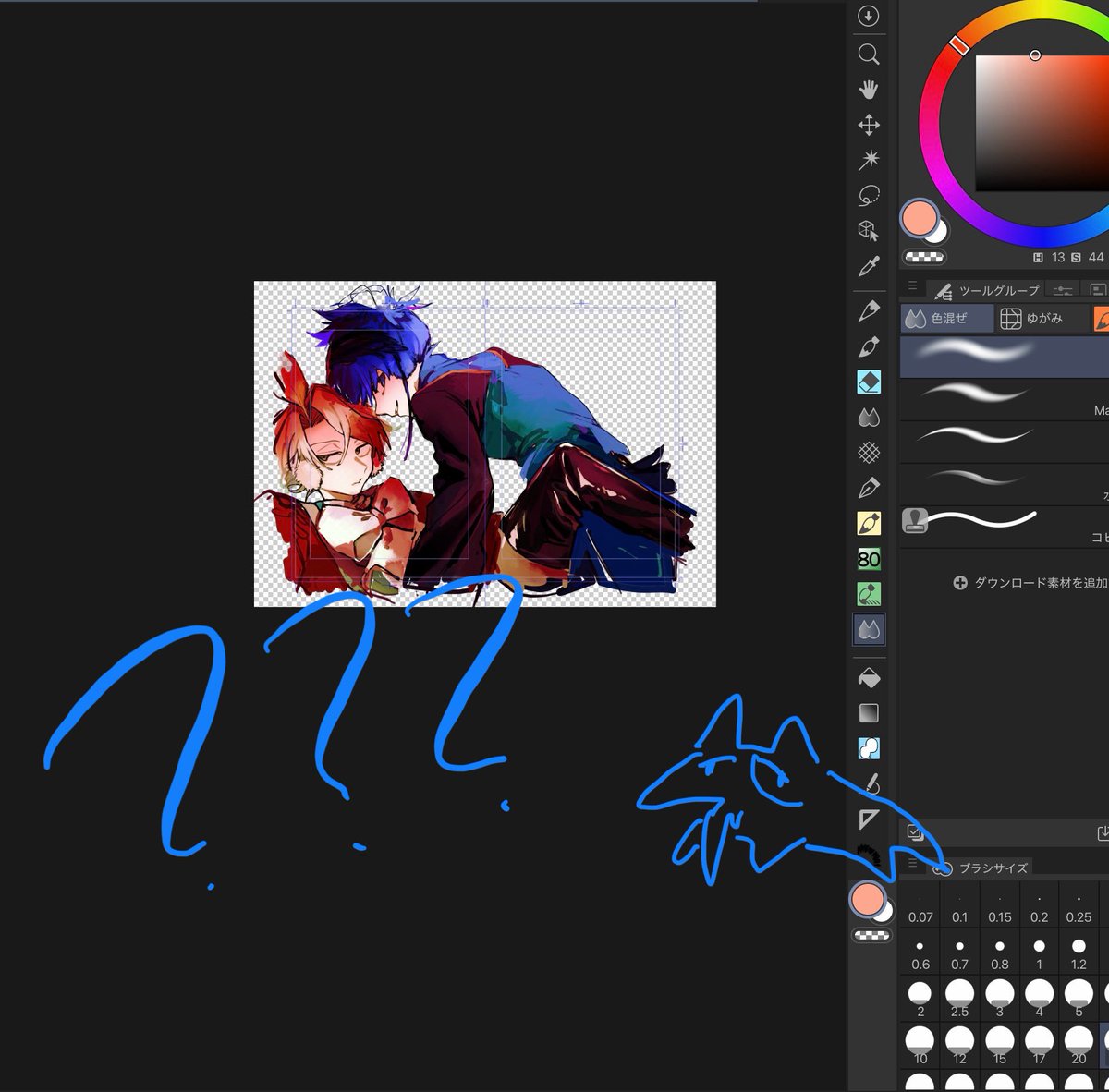Select the Pen tool icon
The width and height of the screenshot is (1109, 1092).
tap(869, 311)
